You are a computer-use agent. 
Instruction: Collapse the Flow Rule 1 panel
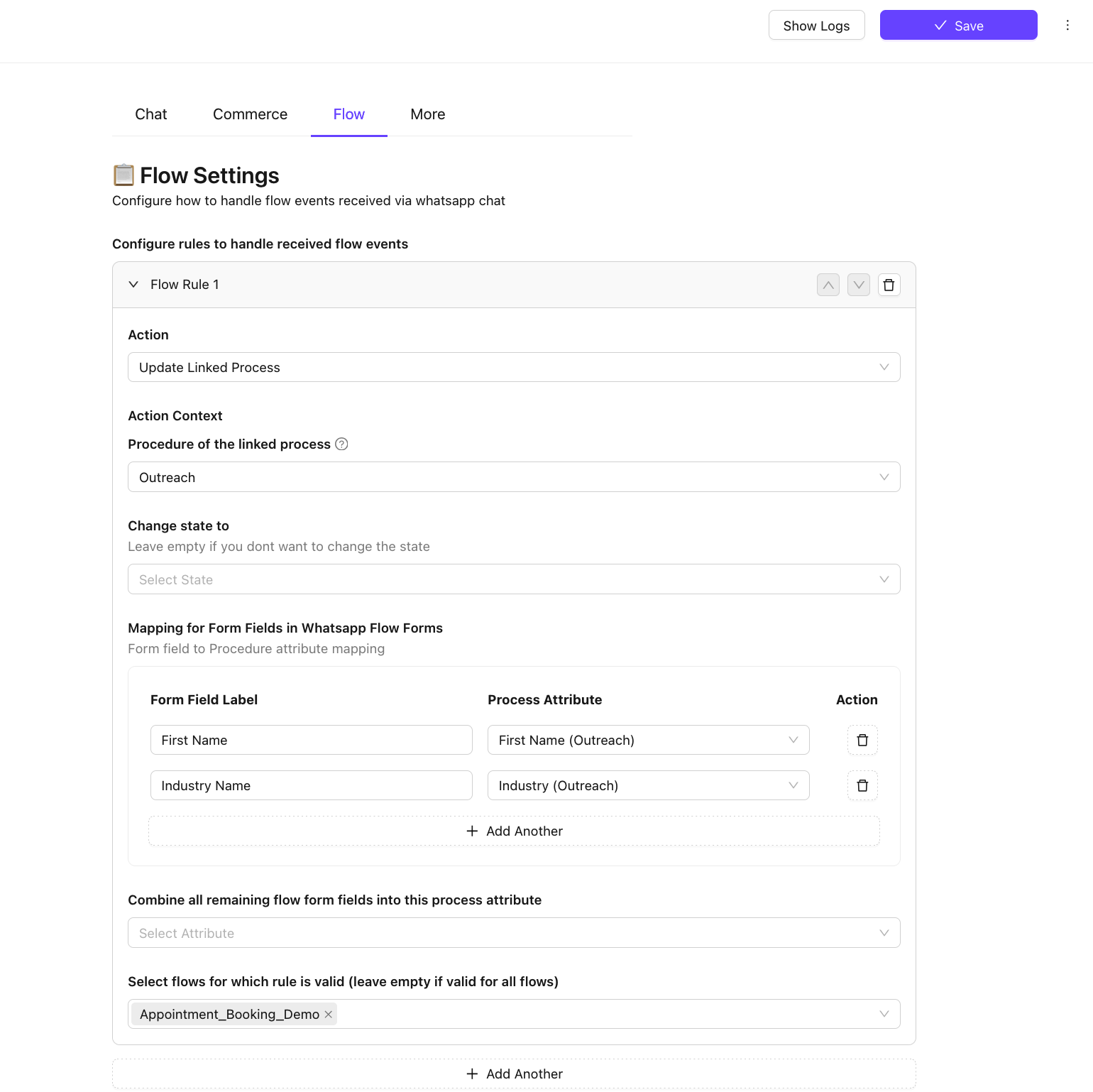133,285
